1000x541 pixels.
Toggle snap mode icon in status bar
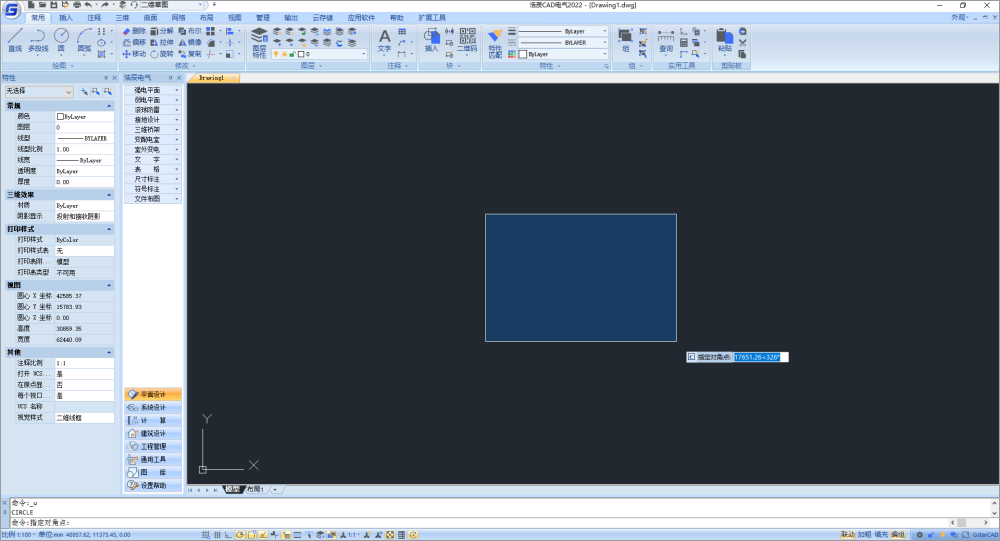[x=205, y=535]
